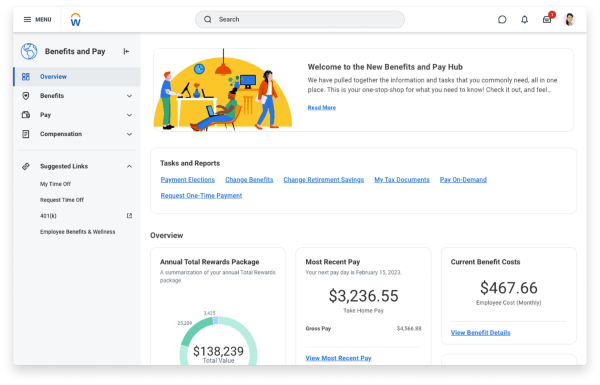Open the user profile avatar
Image resolution: width=600 pixels, height=385 pixels.
coord(569,20)
